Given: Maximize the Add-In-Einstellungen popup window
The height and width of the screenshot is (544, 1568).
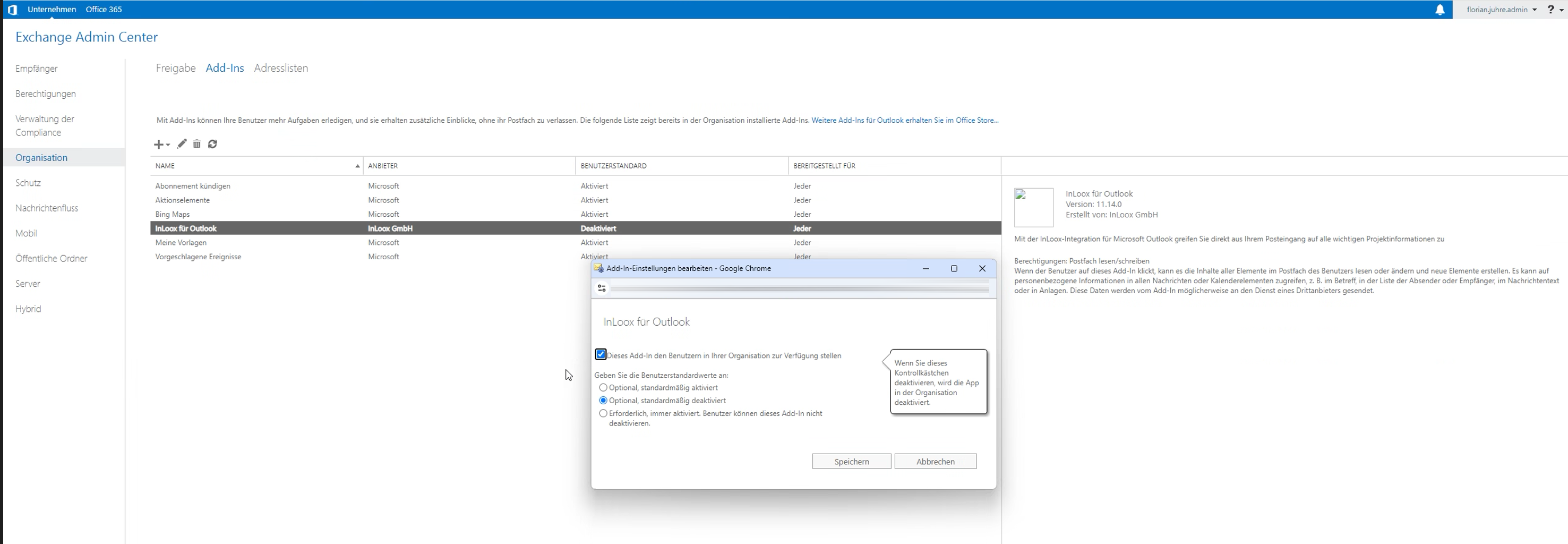Looking at the screenshot, I should 954,269.
